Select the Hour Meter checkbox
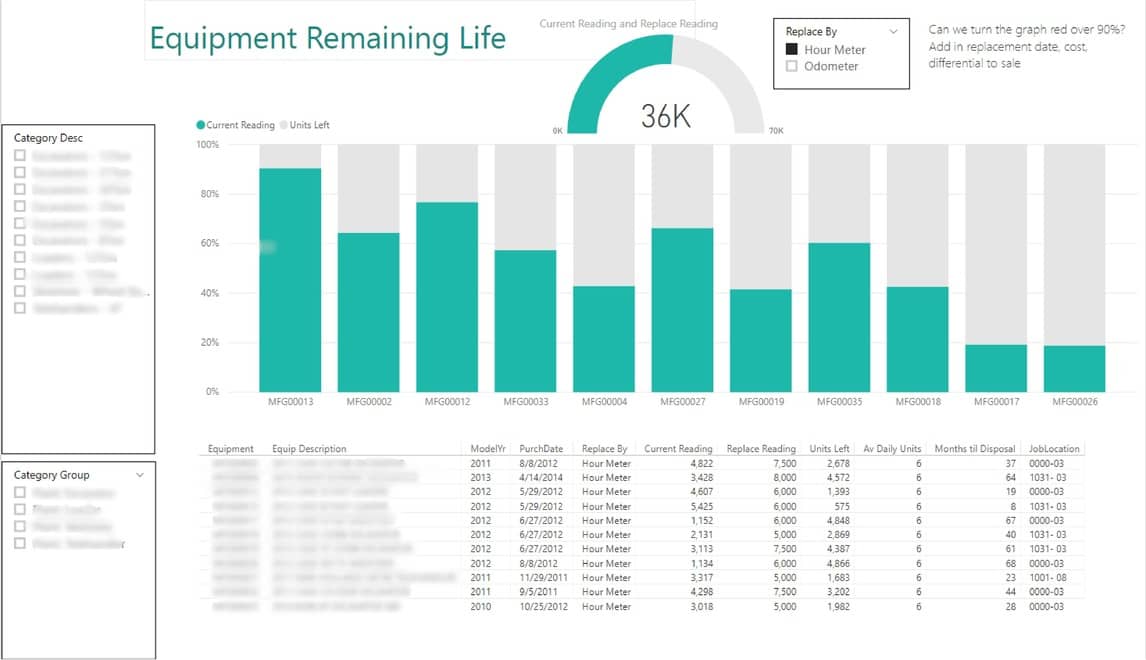 pos(792,49)
